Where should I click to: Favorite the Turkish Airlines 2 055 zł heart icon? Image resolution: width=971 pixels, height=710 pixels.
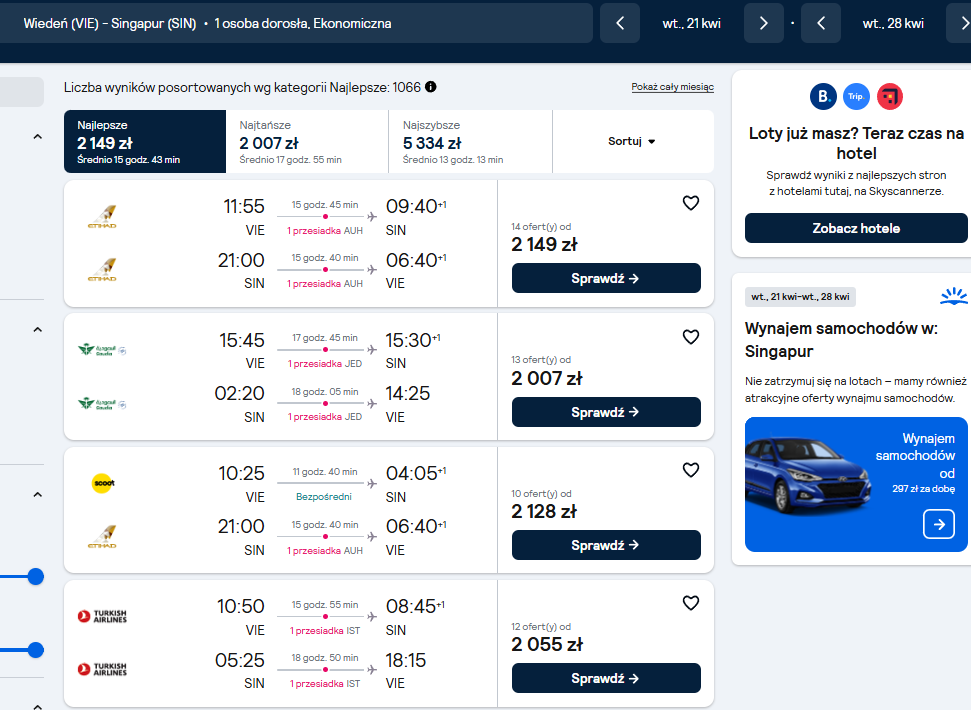[690, 603]
